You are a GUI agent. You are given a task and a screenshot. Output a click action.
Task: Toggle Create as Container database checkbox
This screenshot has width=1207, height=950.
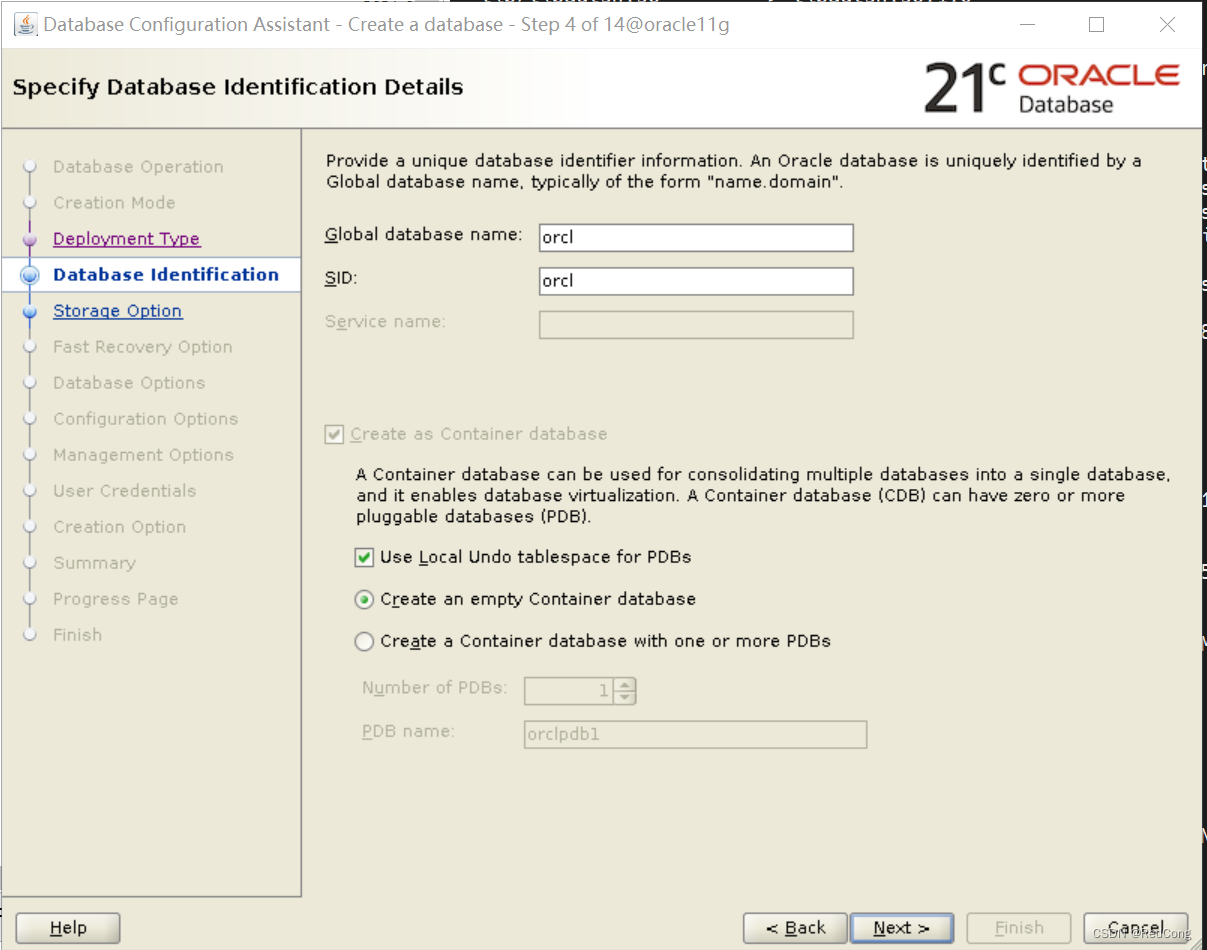335,435
